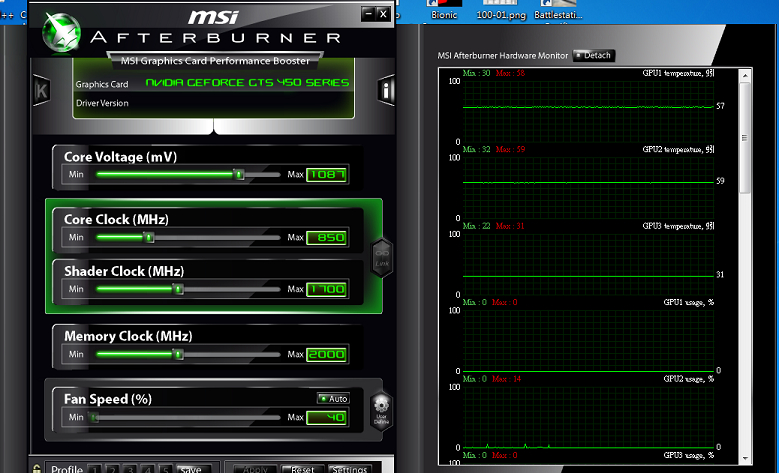Click the Memory Clock slider handle
Image resolution: width=779 pixels, height=473 pixels.
click(178, 354)
